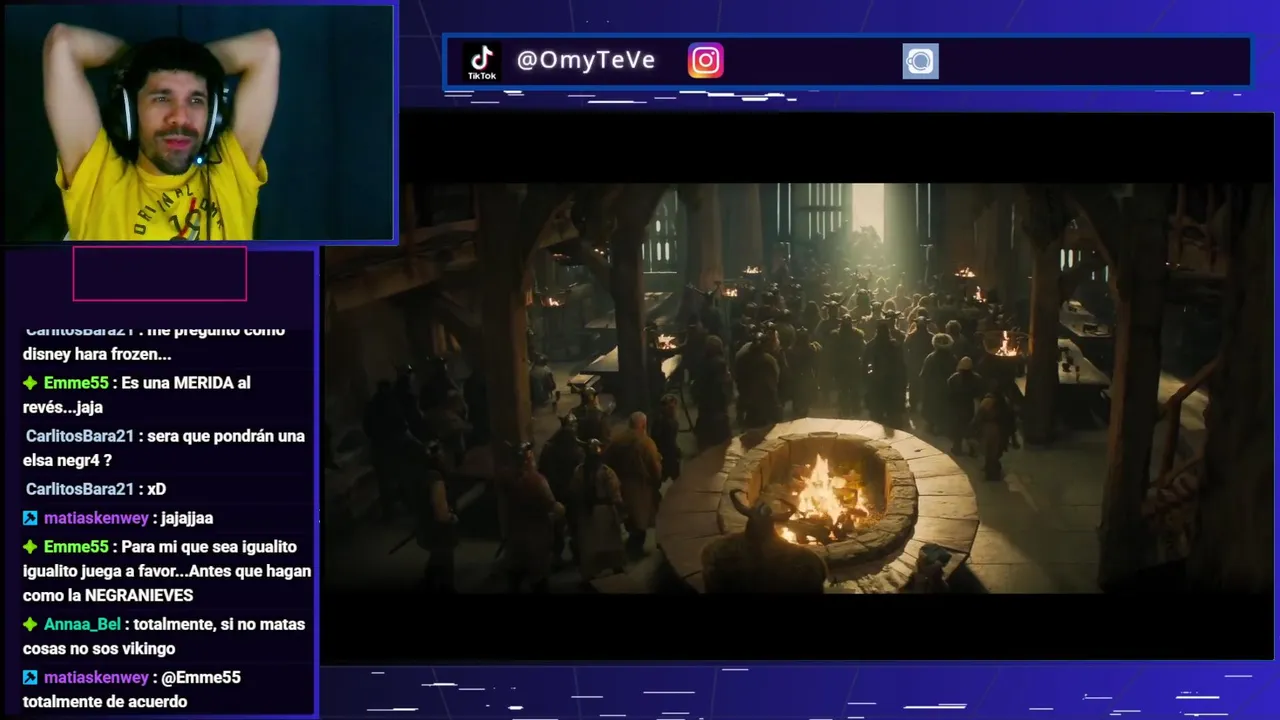This screenshot has height=720, width=1280.
Task: Click the @OmyTeVe handle text
Action: (586, 60)
